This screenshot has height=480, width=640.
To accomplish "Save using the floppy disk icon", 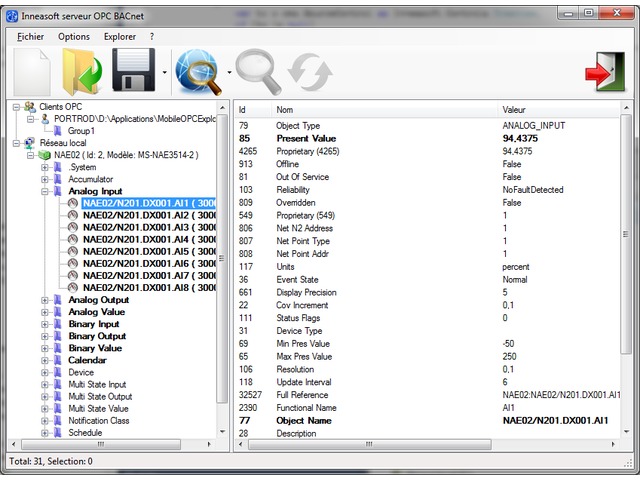I will pyautogui.click(x=133, y=71).
